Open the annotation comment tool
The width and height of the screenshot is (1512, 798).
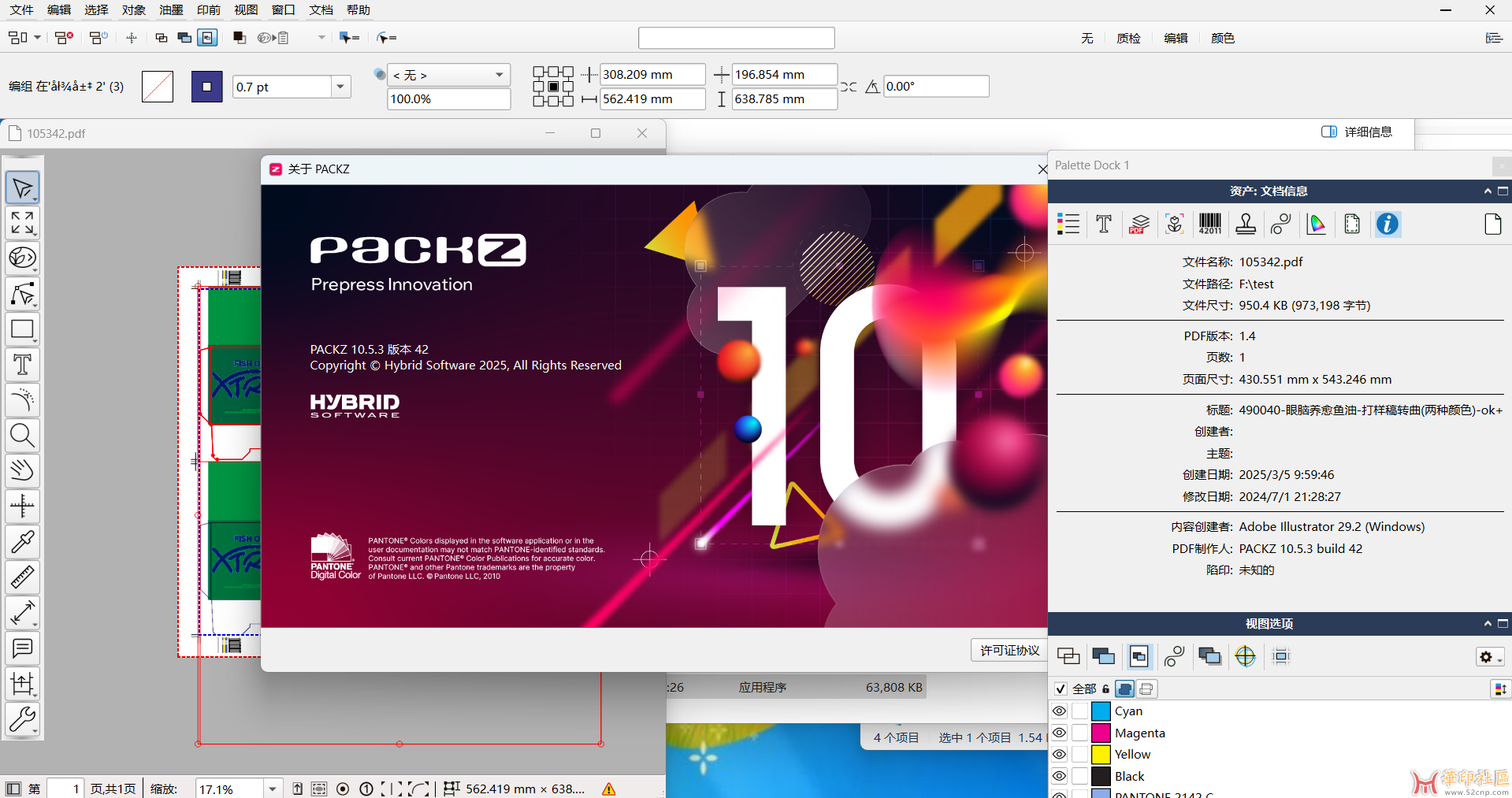tap(22, 648)
